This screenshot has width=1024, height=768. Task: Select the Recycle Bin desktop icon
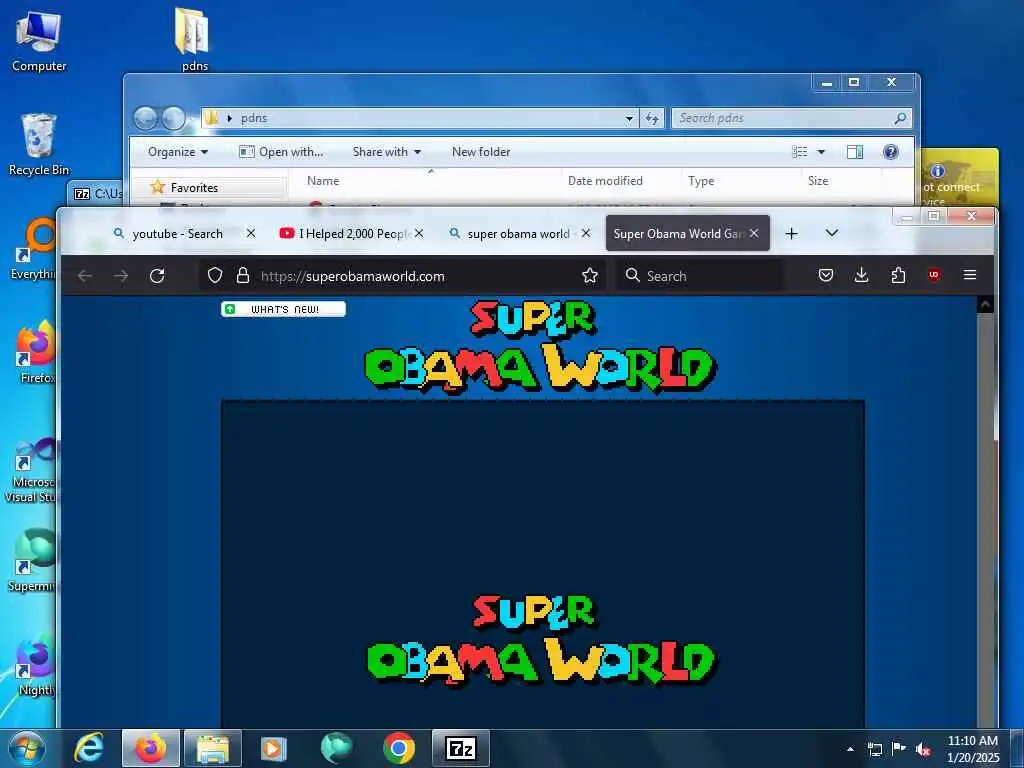(39, 145)
